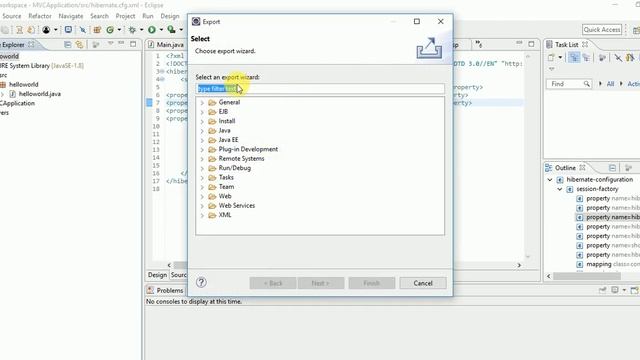Expand the Install export category
640x360 pixels.
tap(202, 122)
